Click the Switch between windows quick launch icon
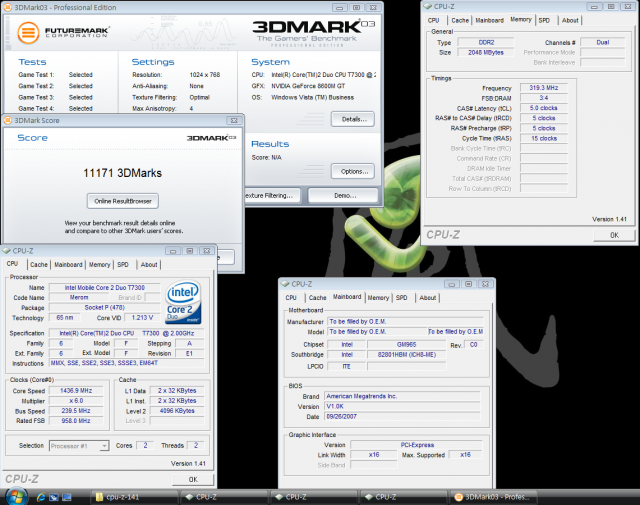Screen dimensions: 640x505 54,497
